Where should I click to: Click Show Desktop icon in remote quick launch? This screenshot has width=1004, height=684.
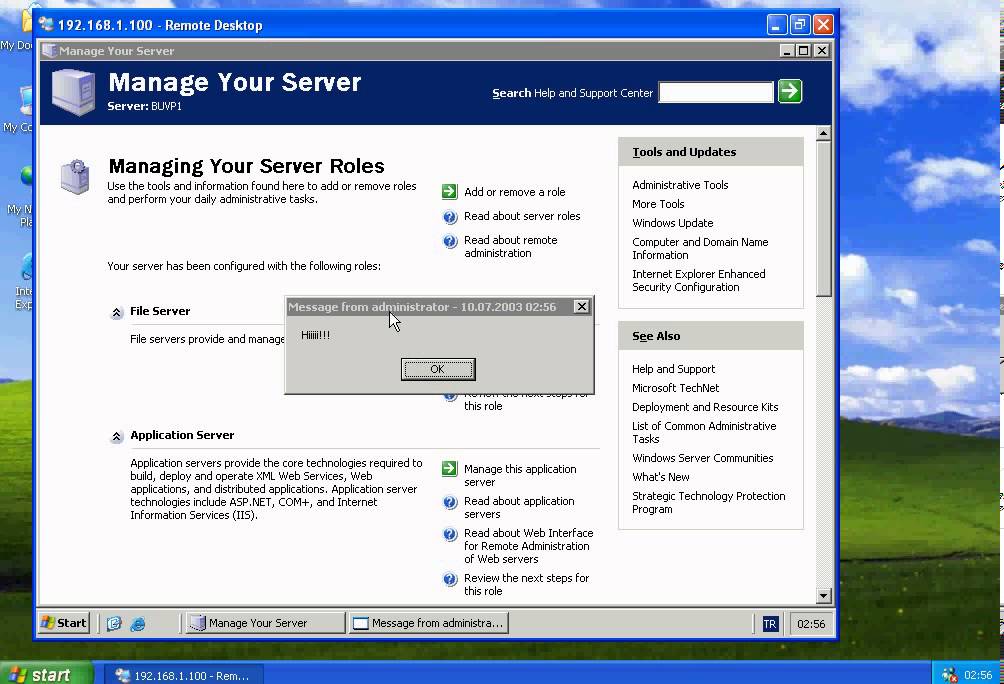(114, 623)
